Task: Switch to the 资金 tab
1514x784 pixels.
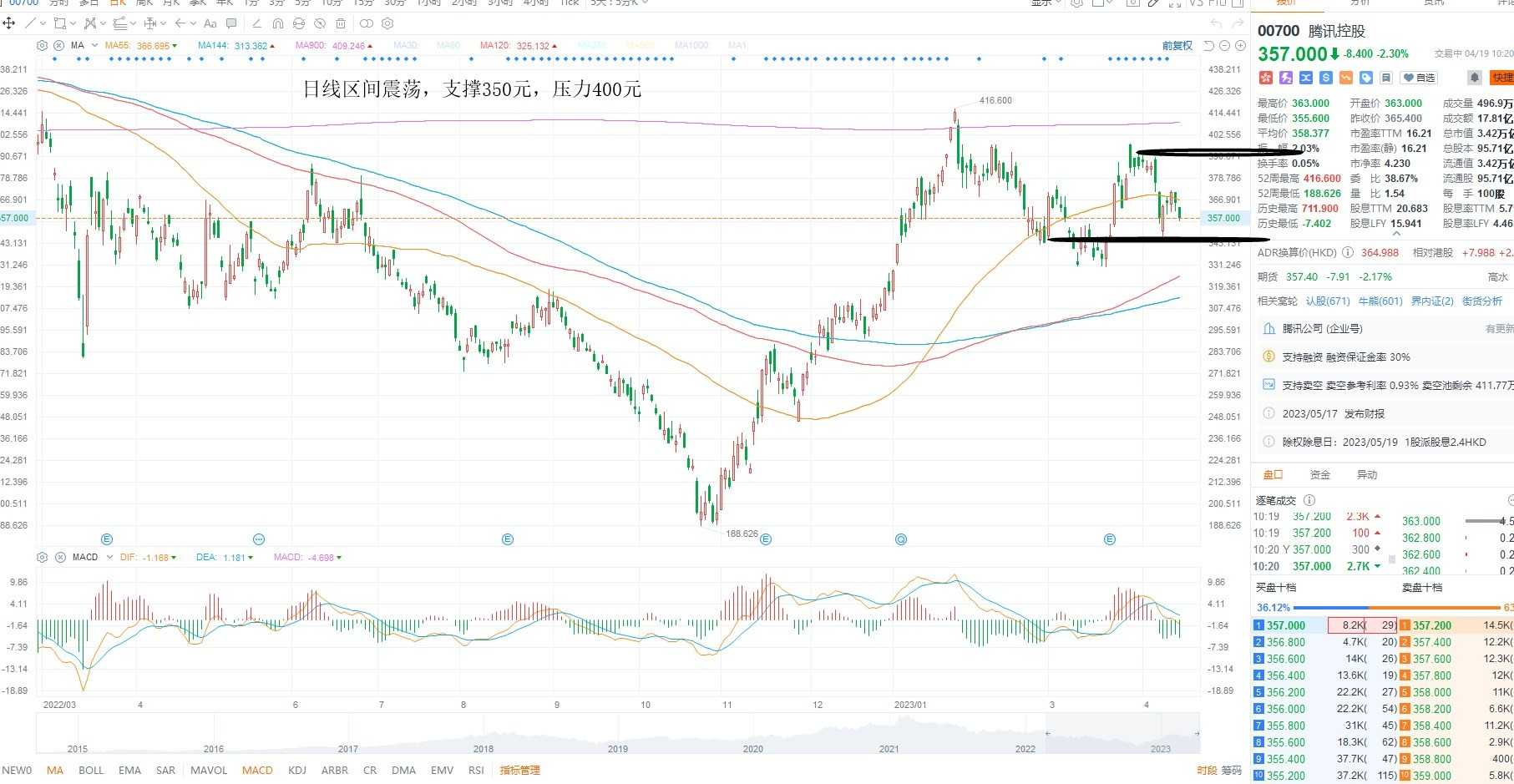Action: click(1319, 474)
